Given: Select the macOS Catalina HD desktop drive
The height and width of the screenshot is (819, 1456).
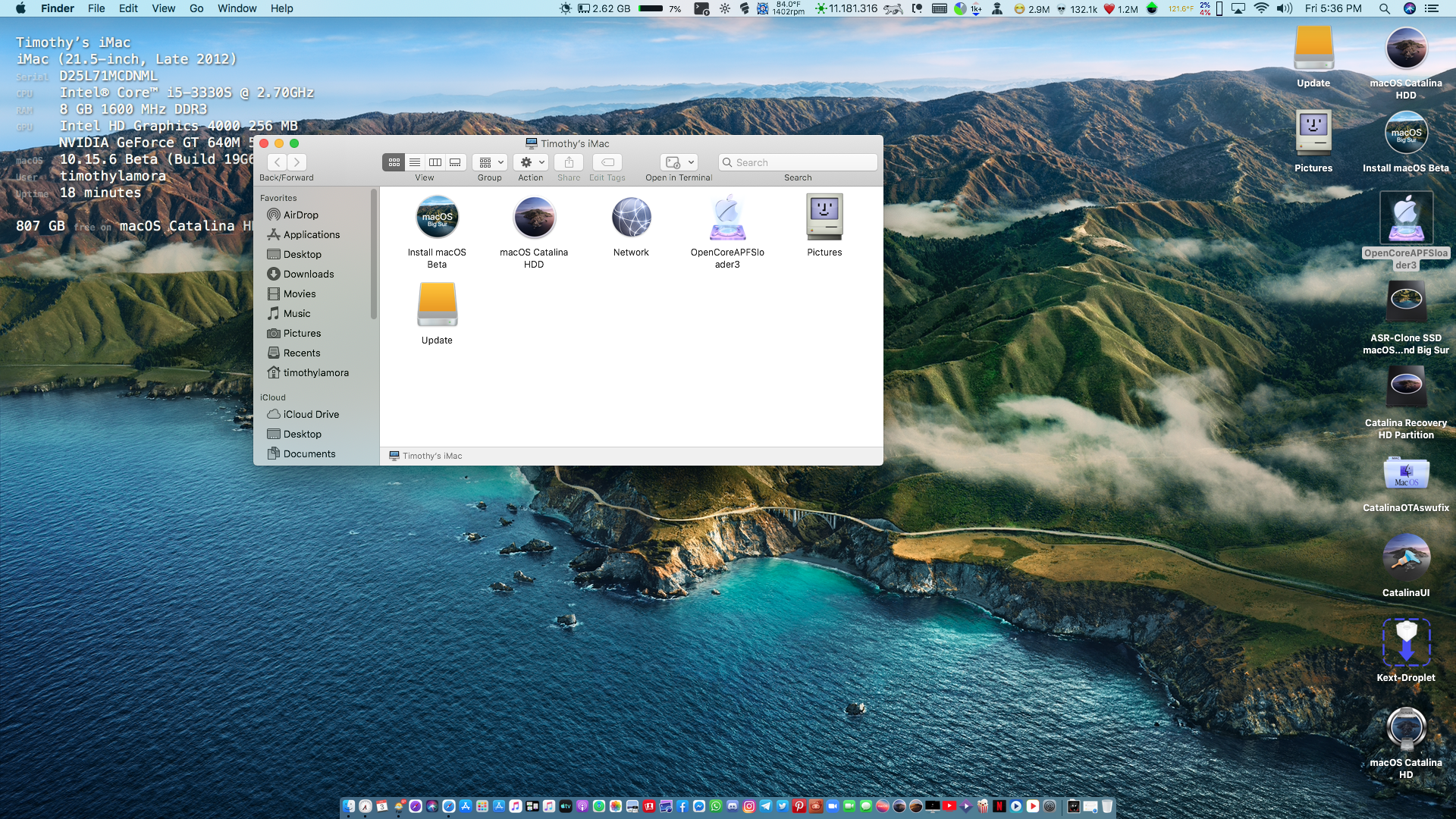Looking at the screenshot, I should click(1406, 742).
